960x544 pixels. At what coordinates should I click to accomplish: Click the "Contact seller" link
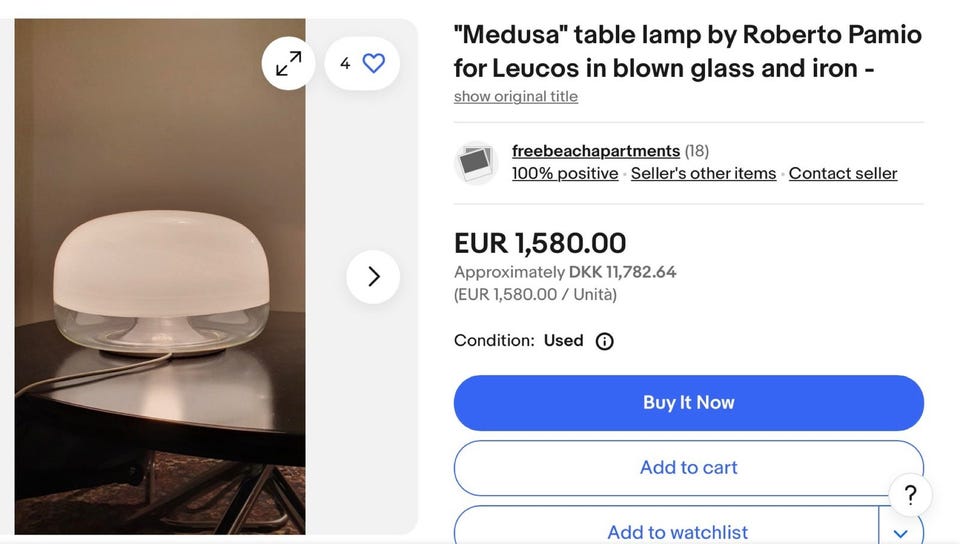pyautogui.click(x=843, y=173)
